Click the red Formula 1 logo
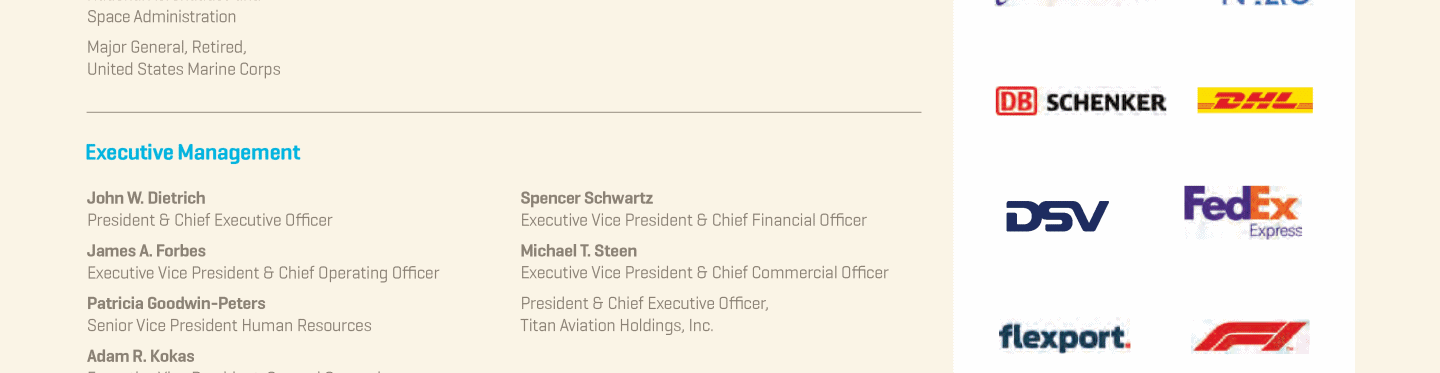1440x373 pixels. point(1251,337)
